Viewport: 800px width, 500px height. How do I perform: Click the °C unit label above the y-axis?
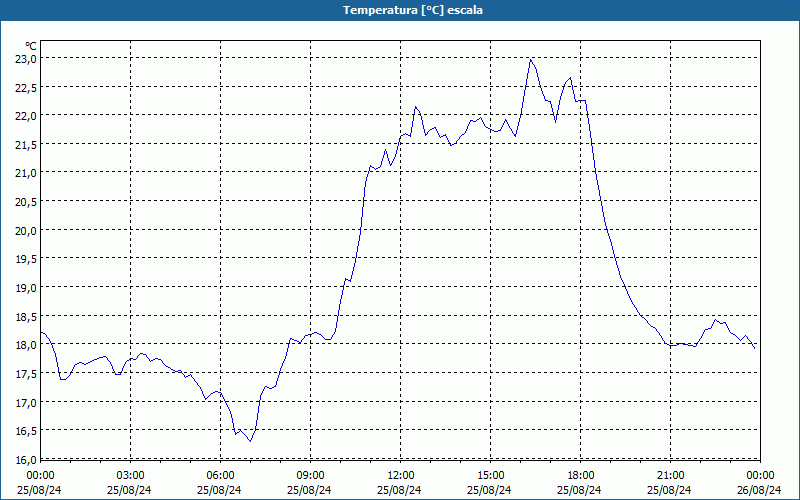31,46
